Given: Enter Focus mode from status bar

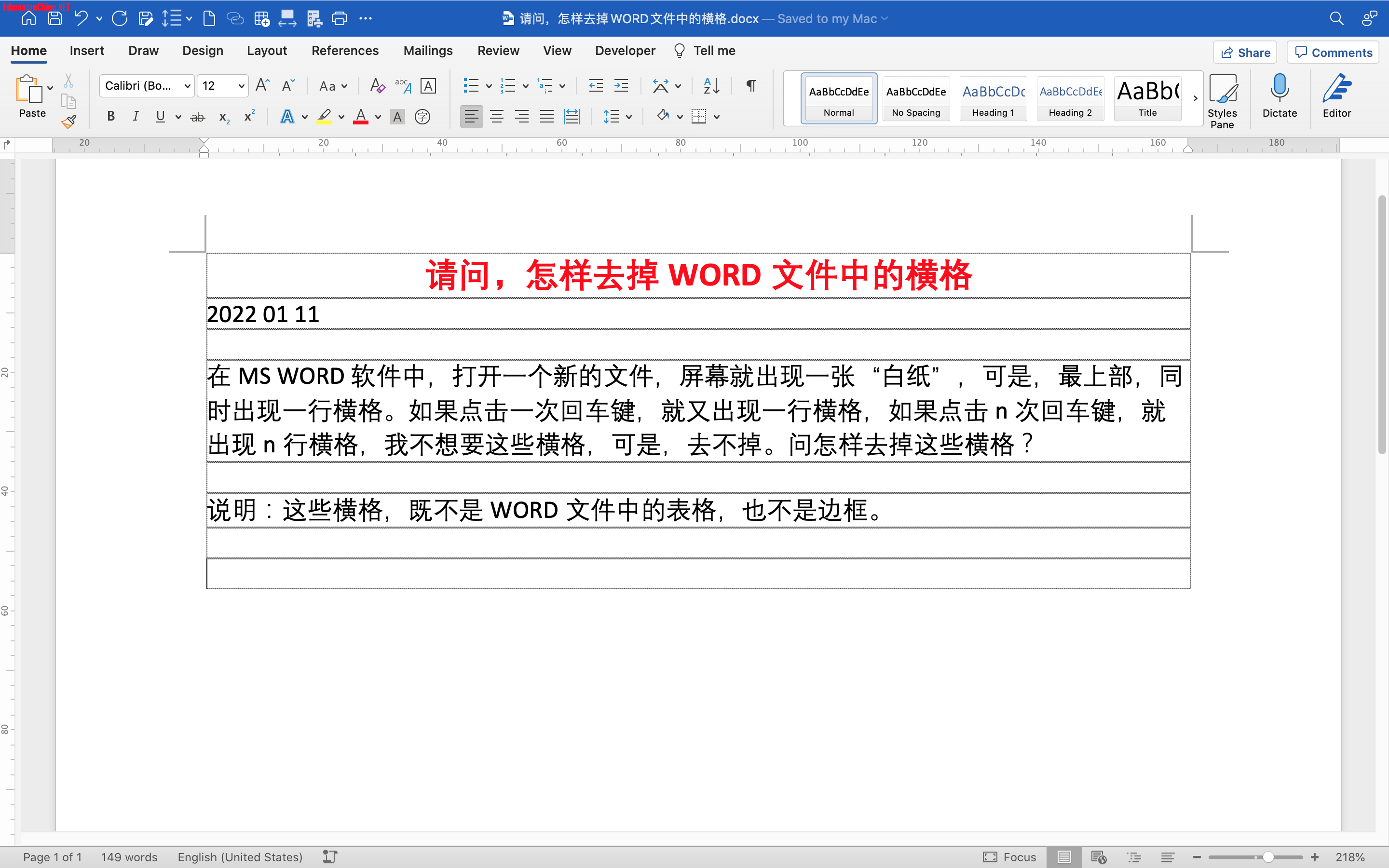Looking at the screenshot, I should [x=1009, y=857].
